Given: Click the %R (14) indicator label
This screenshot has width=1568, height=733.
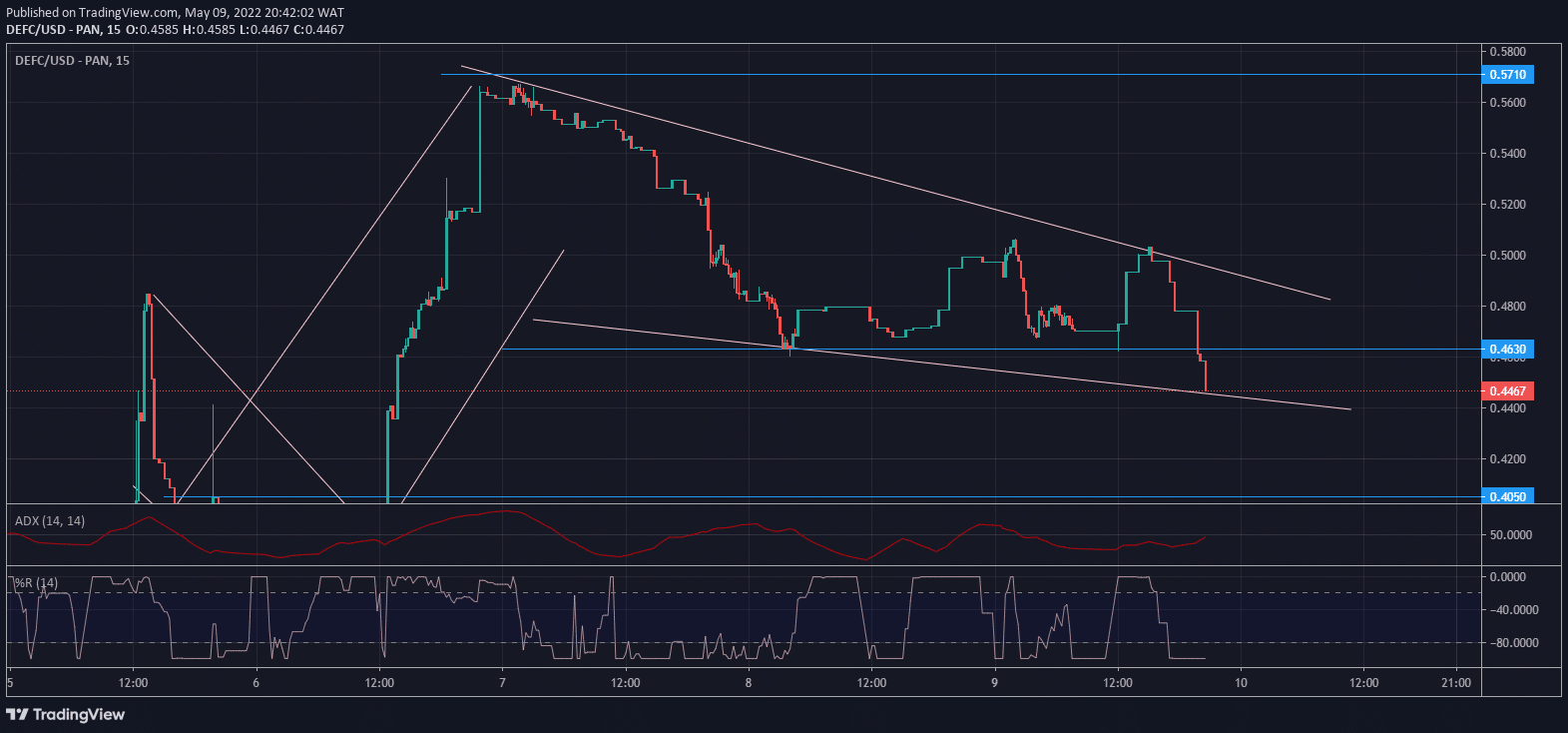Looking at the screenshot, I should (x=35, y=582).
